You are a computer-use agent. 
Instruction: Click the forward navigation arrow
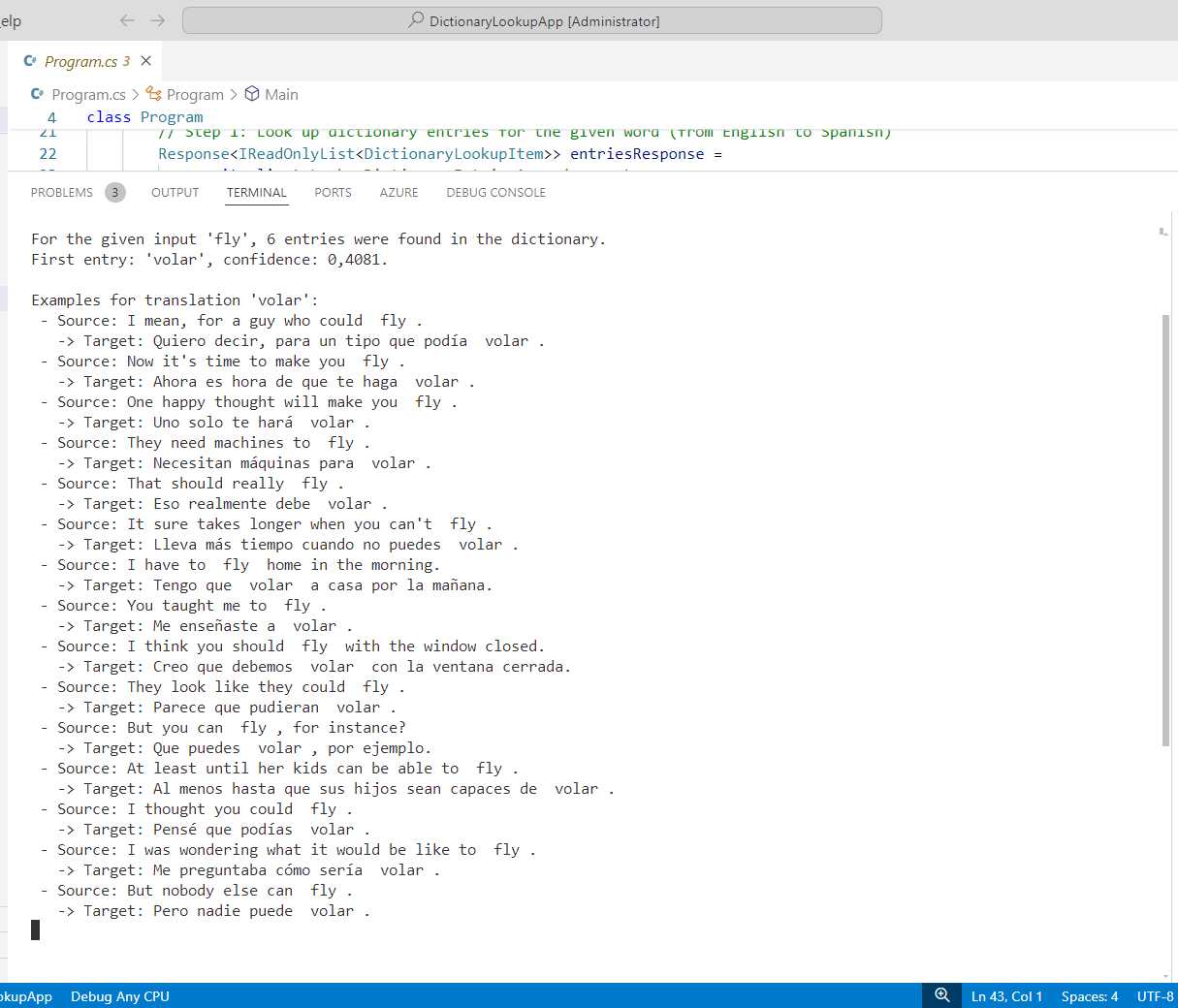158,19
